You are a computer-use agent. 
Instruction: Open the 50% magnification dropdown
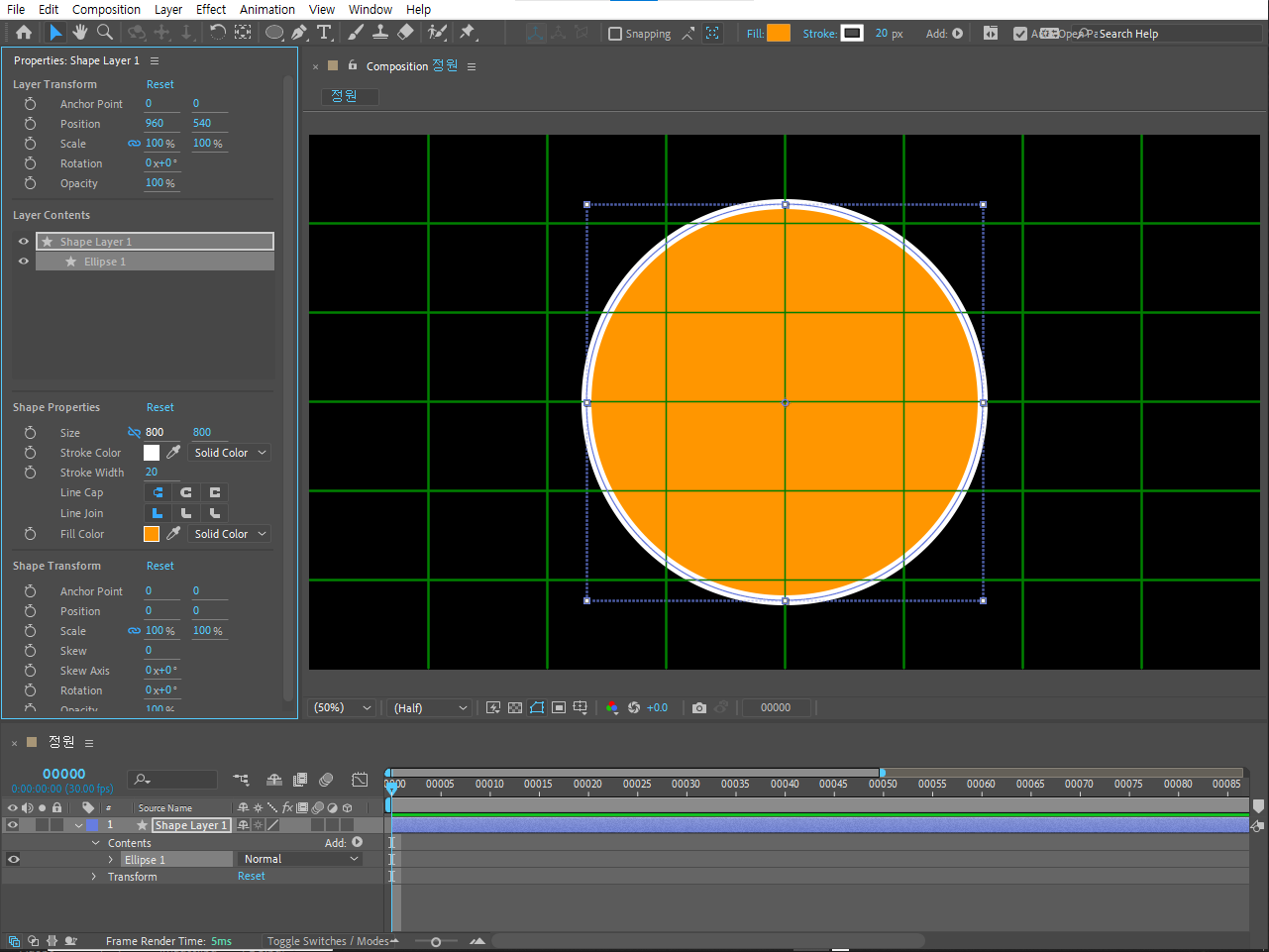pos(343,707)
